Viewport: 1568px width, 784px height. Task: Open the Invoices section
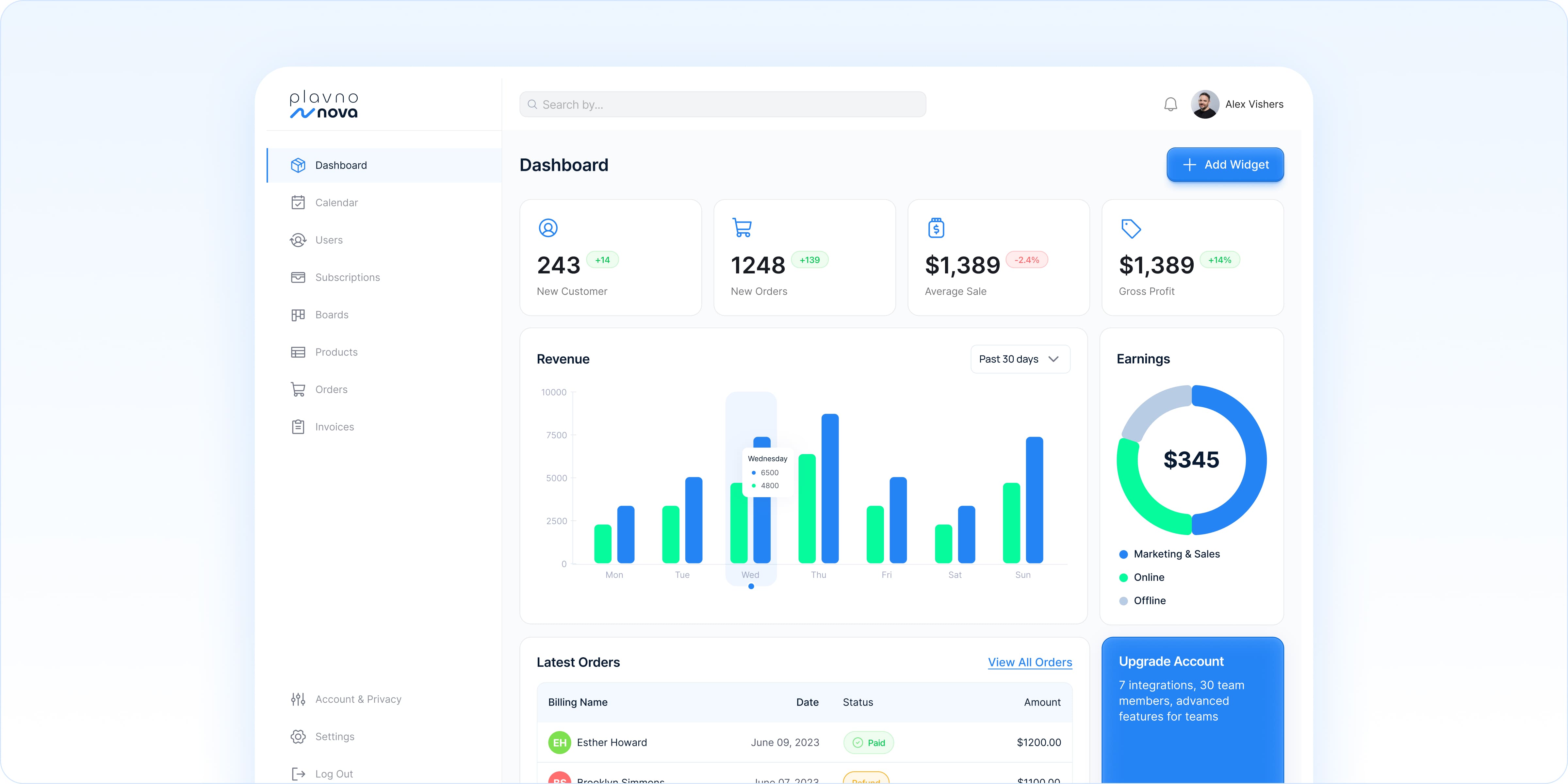point(334,427)
